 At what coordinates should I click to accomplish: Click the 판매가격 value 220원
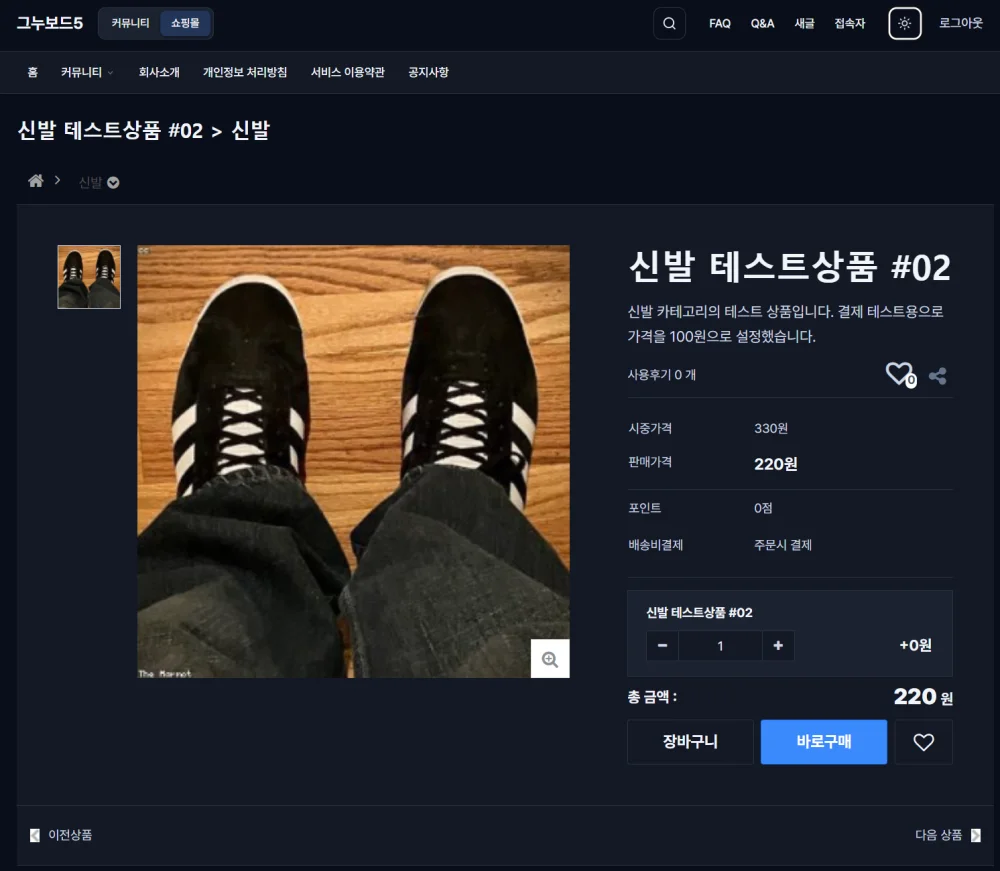point(776,464)
